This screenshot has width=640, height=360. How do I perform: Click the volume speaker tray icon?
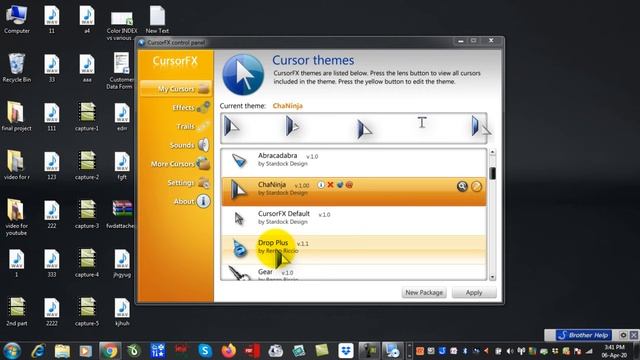(x=510, y=351)
